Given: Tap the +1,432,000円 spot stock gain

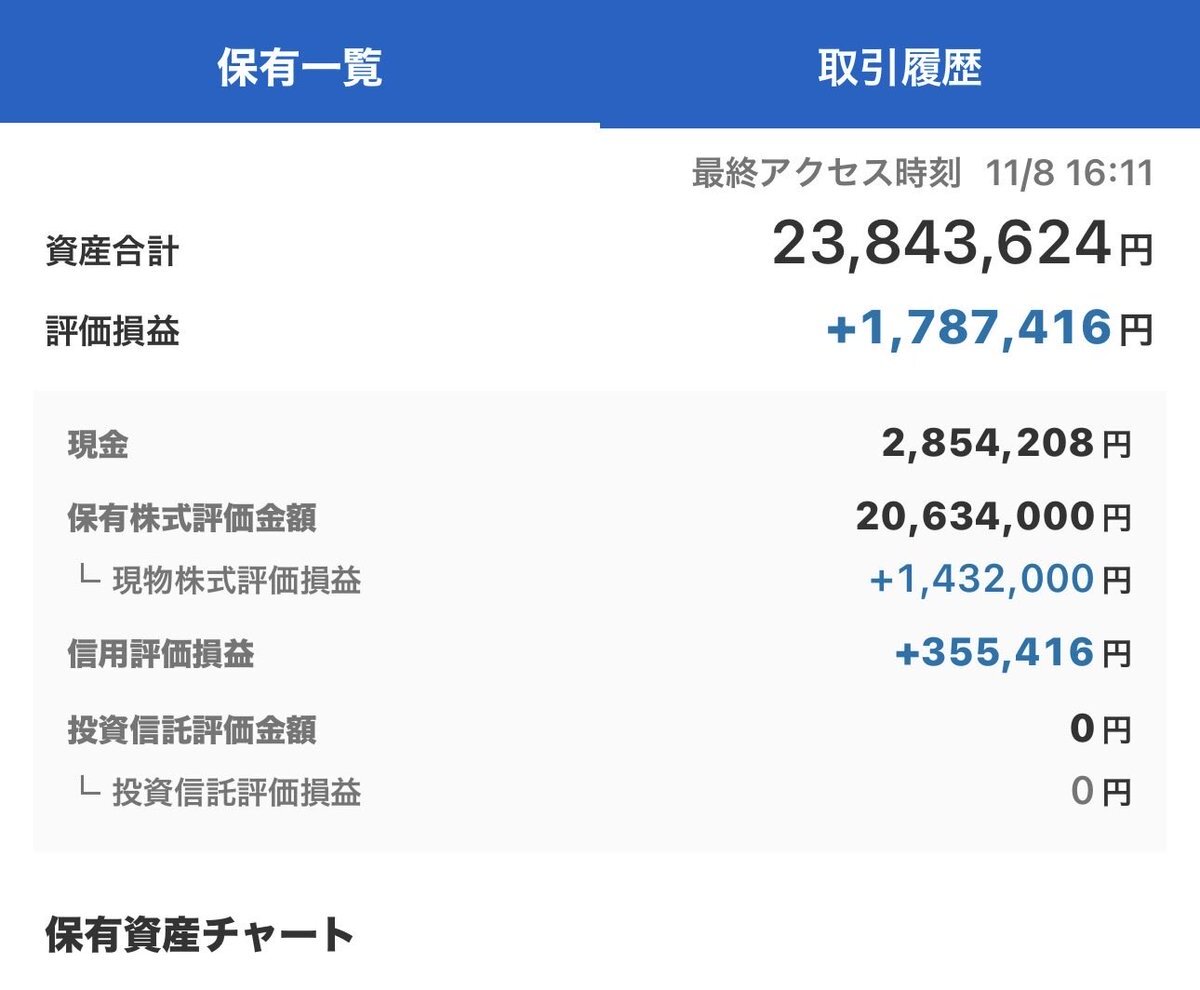Looking at the screenshot, I should [1000, 579].
